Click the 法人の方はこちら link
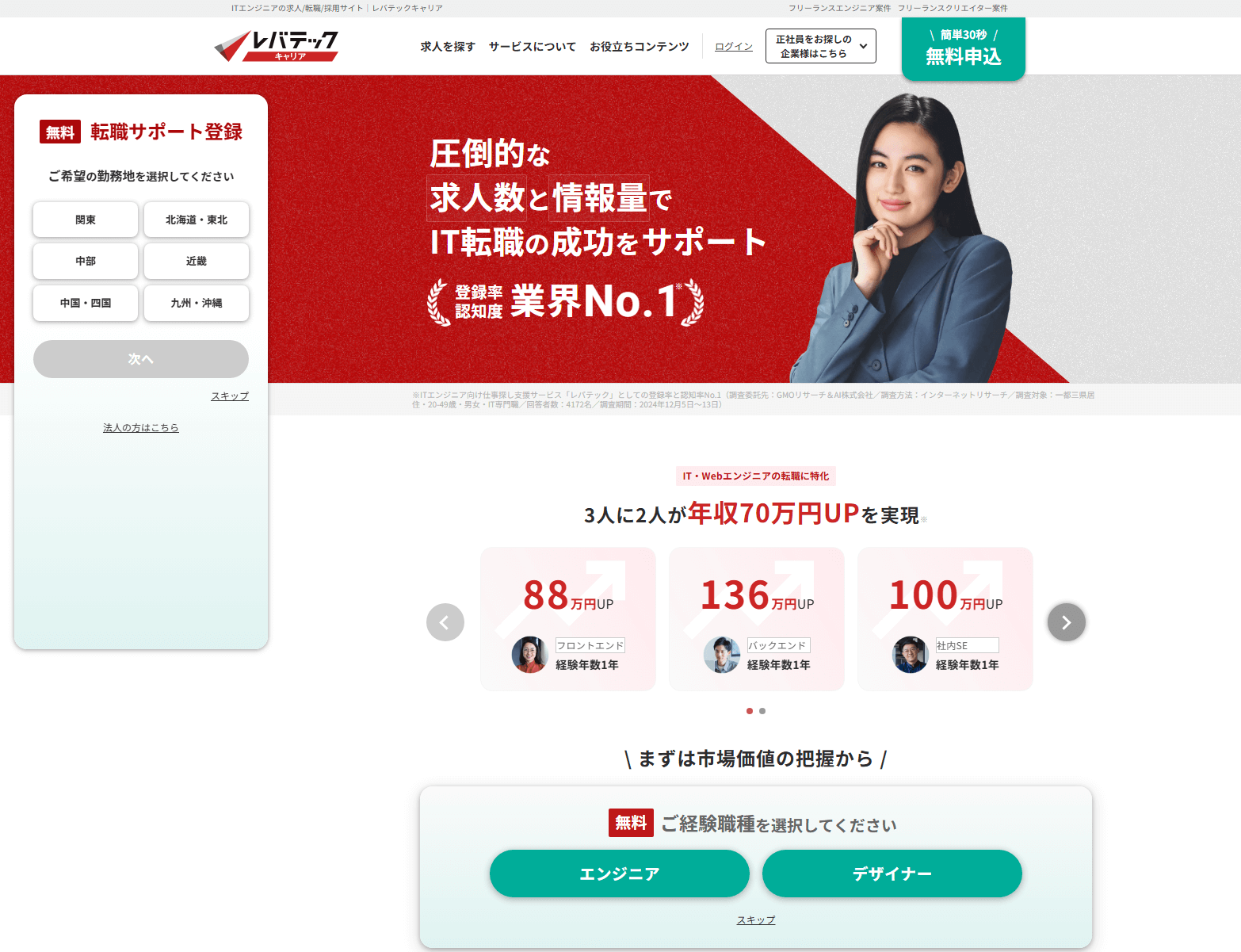The height and width of the screenshot is (952, 1241). pos(141,427)
